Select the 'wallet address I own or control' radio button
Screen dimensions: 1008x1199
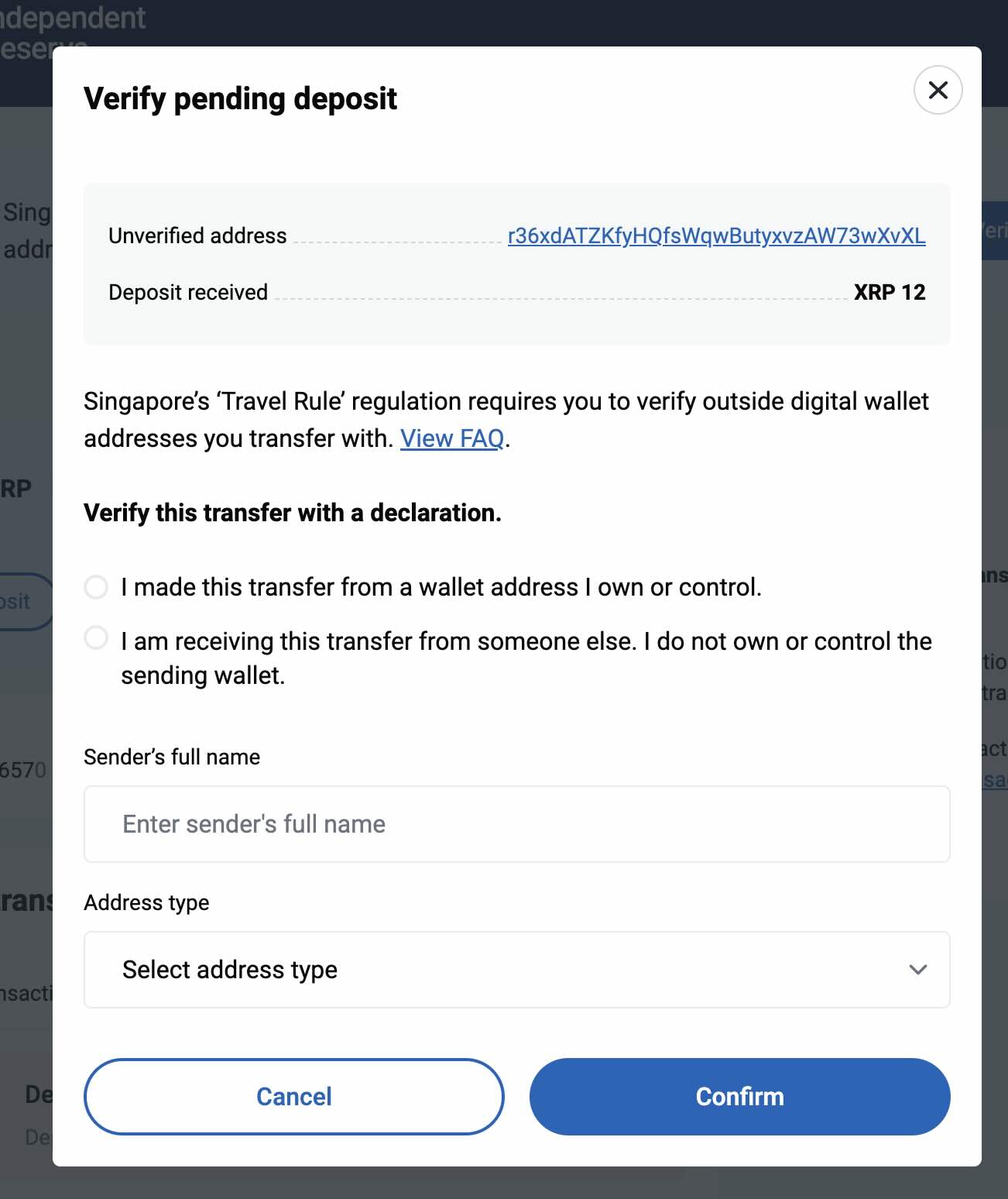coord(96,587)
